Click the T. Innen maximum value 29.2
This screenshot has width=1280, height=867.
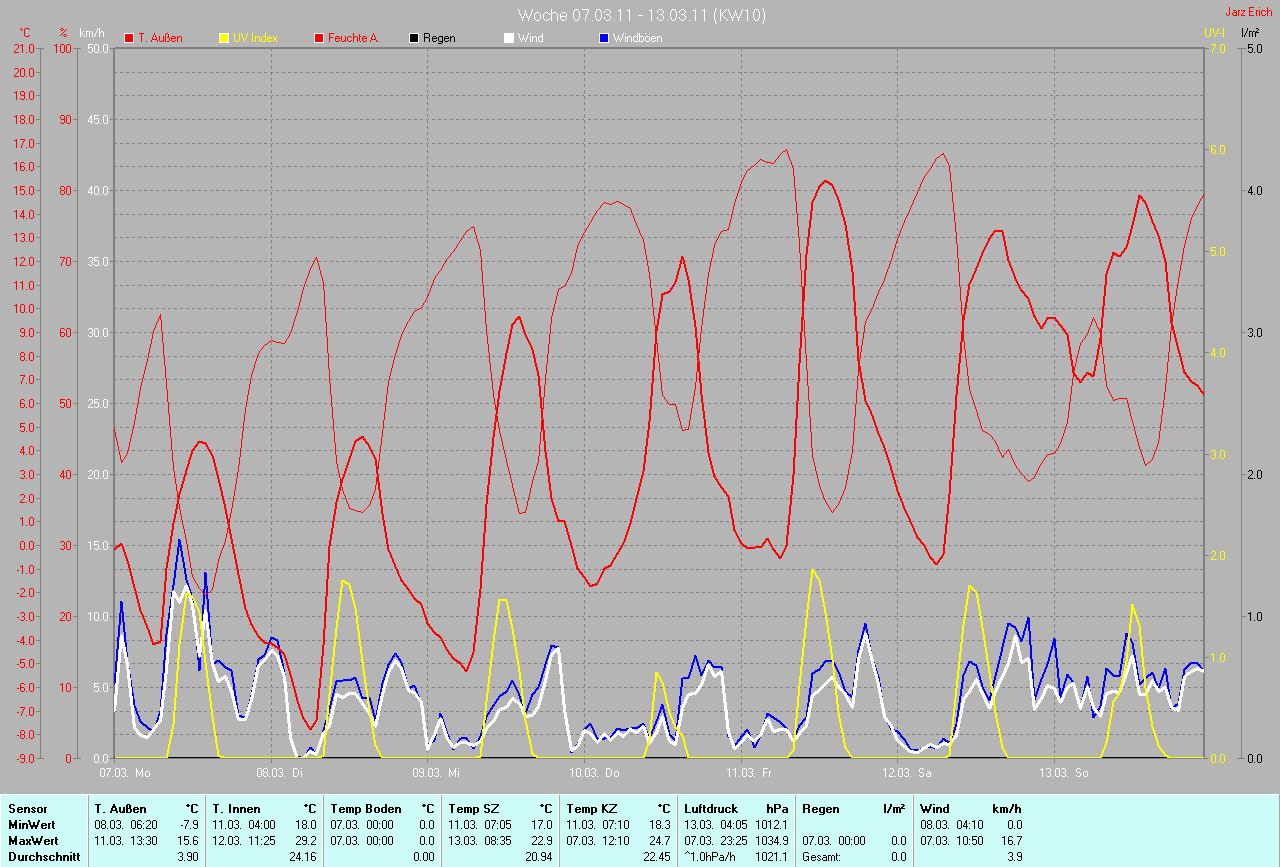[306, 840]
